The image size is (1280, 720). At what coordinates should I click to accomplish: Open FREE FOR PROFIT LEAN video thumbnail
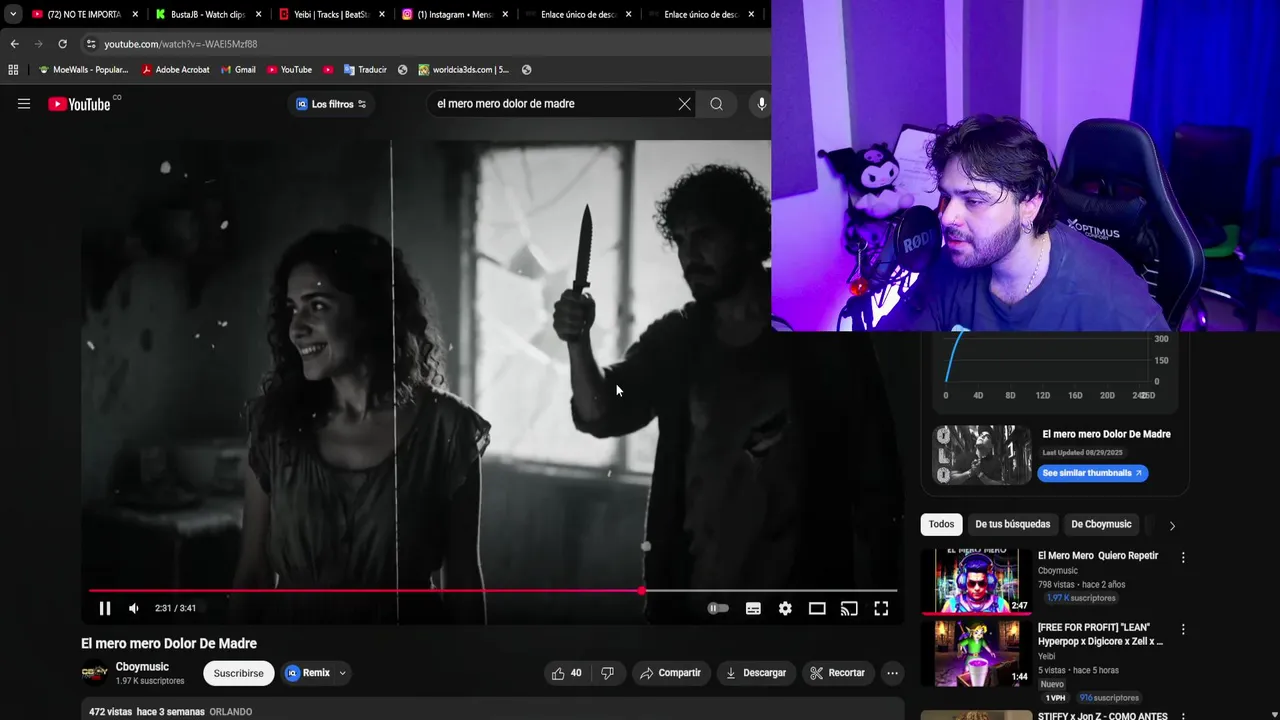[976, 653]
